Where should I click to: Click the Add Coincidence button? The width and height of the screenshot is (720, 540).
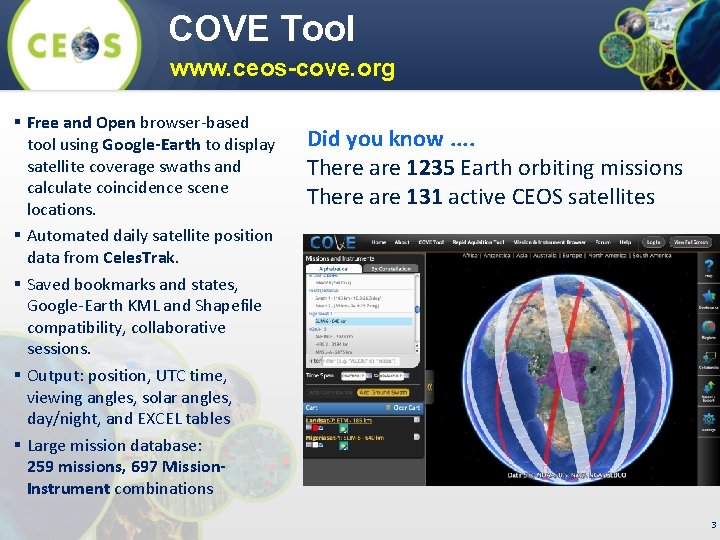(330, 393)
